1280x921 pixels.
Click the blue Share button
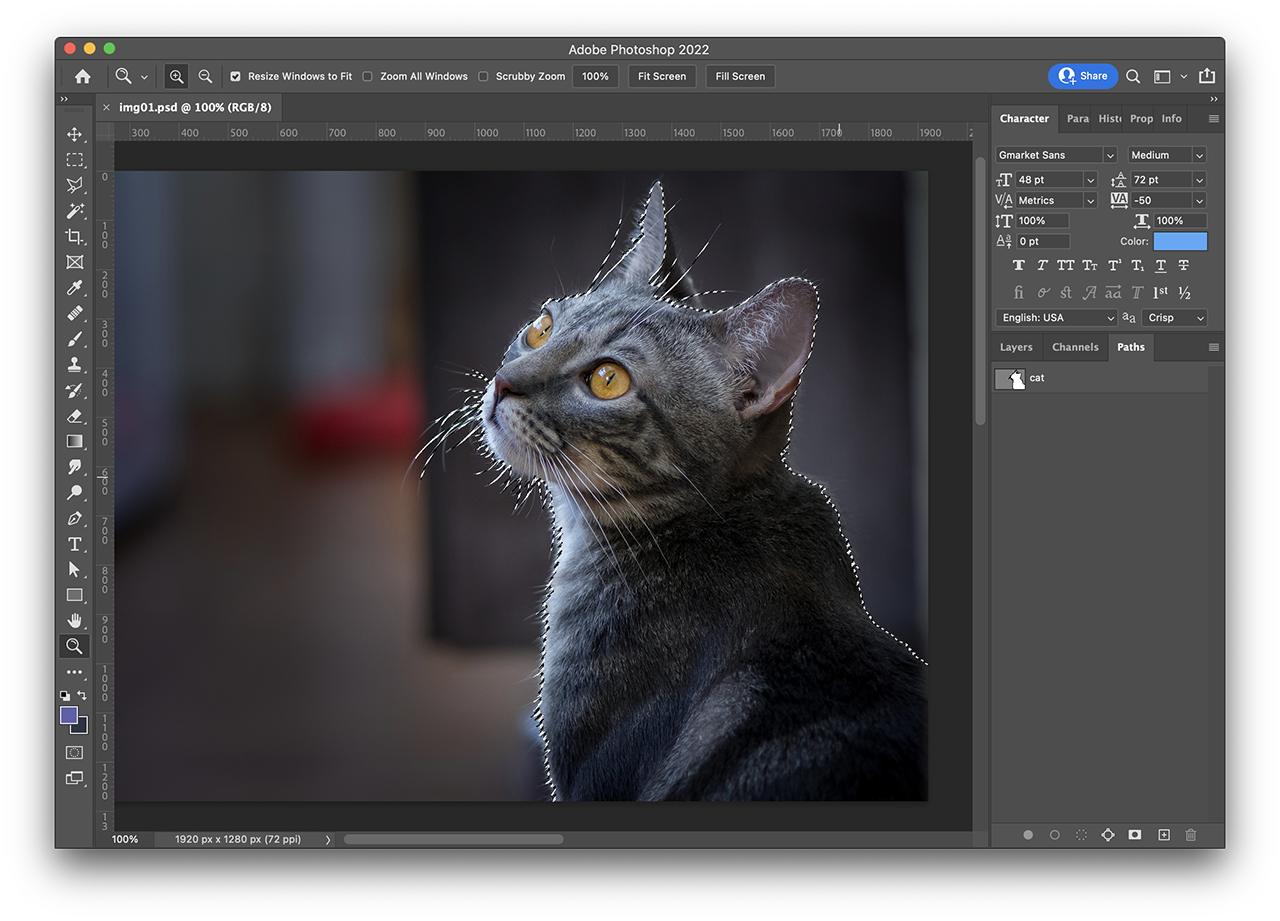pyautogui.click(x=1083, y=76)
